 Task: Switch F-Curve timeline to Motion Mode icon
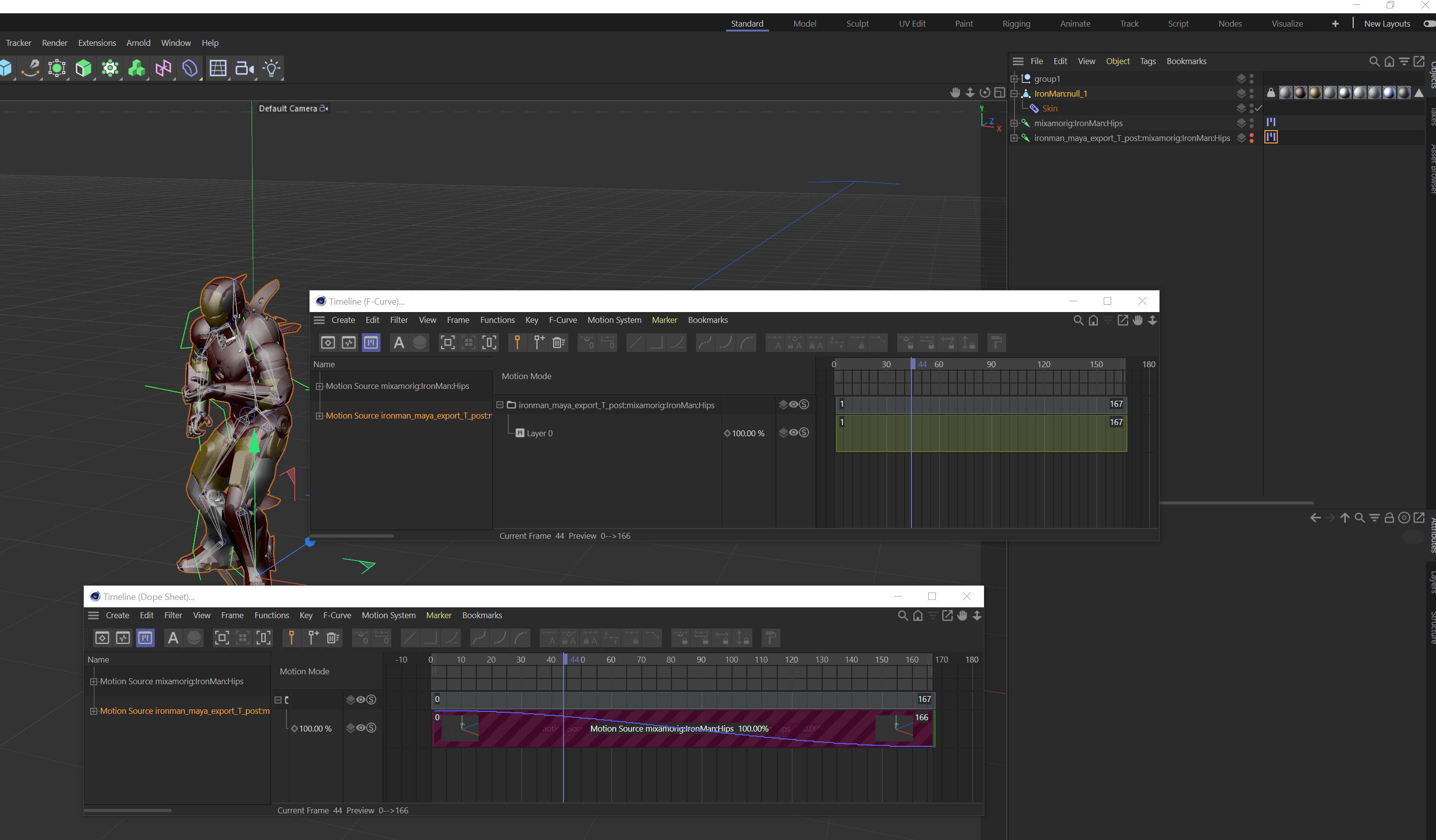pos(371,343)
